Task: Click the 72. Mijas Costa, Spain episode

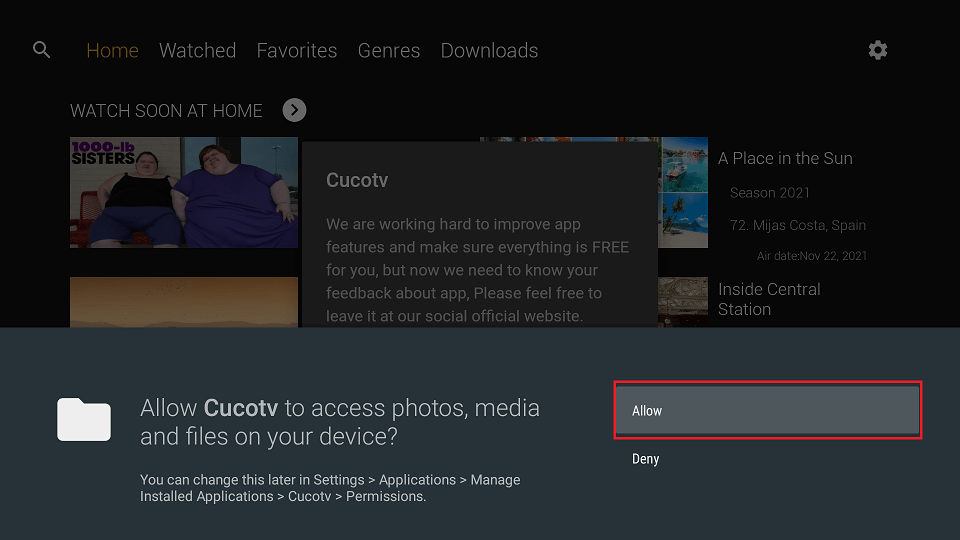Action: (798, 225)
